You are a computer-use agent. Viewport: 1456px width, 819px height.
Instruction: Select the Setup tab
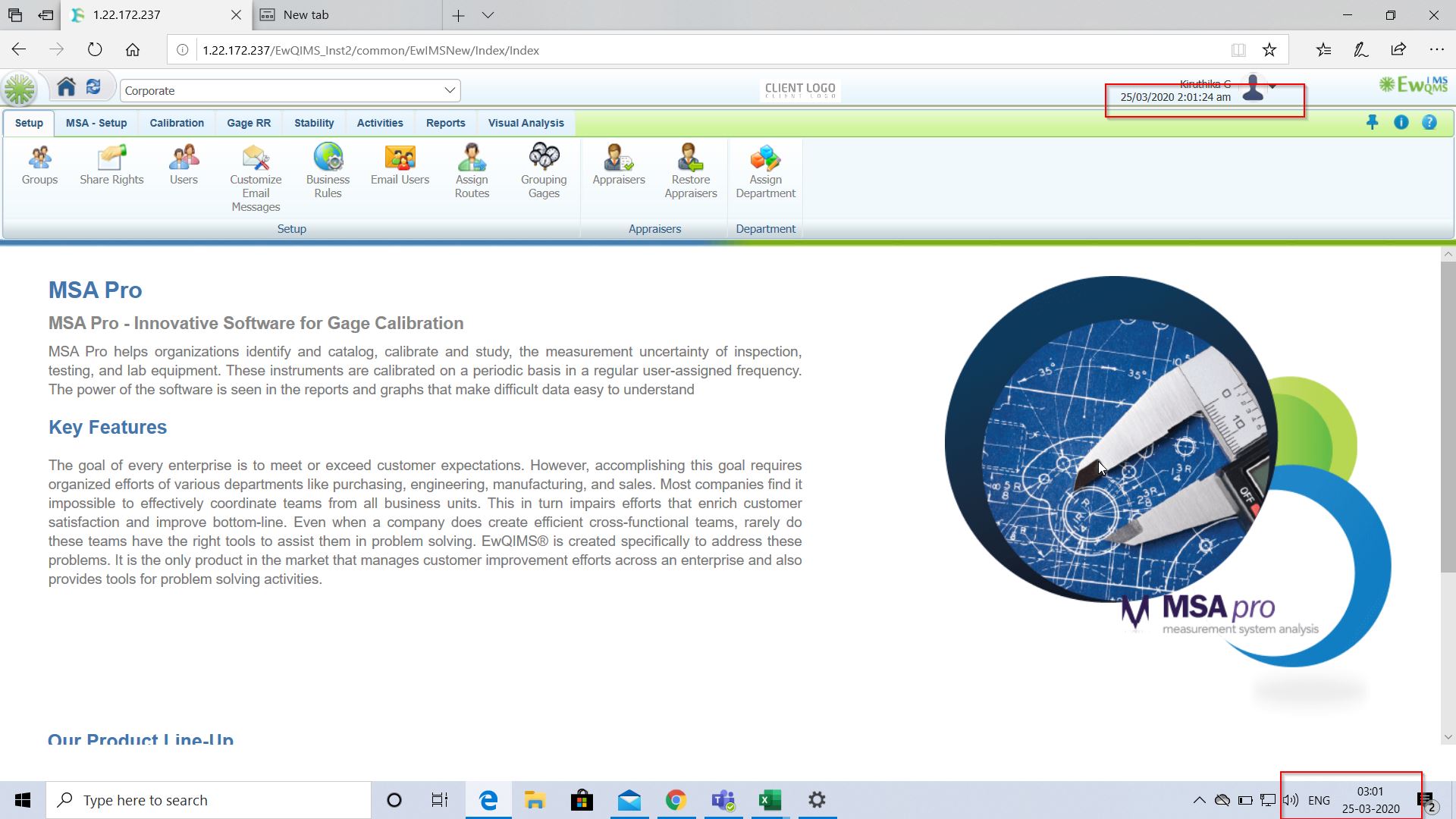tap(29, 123)
